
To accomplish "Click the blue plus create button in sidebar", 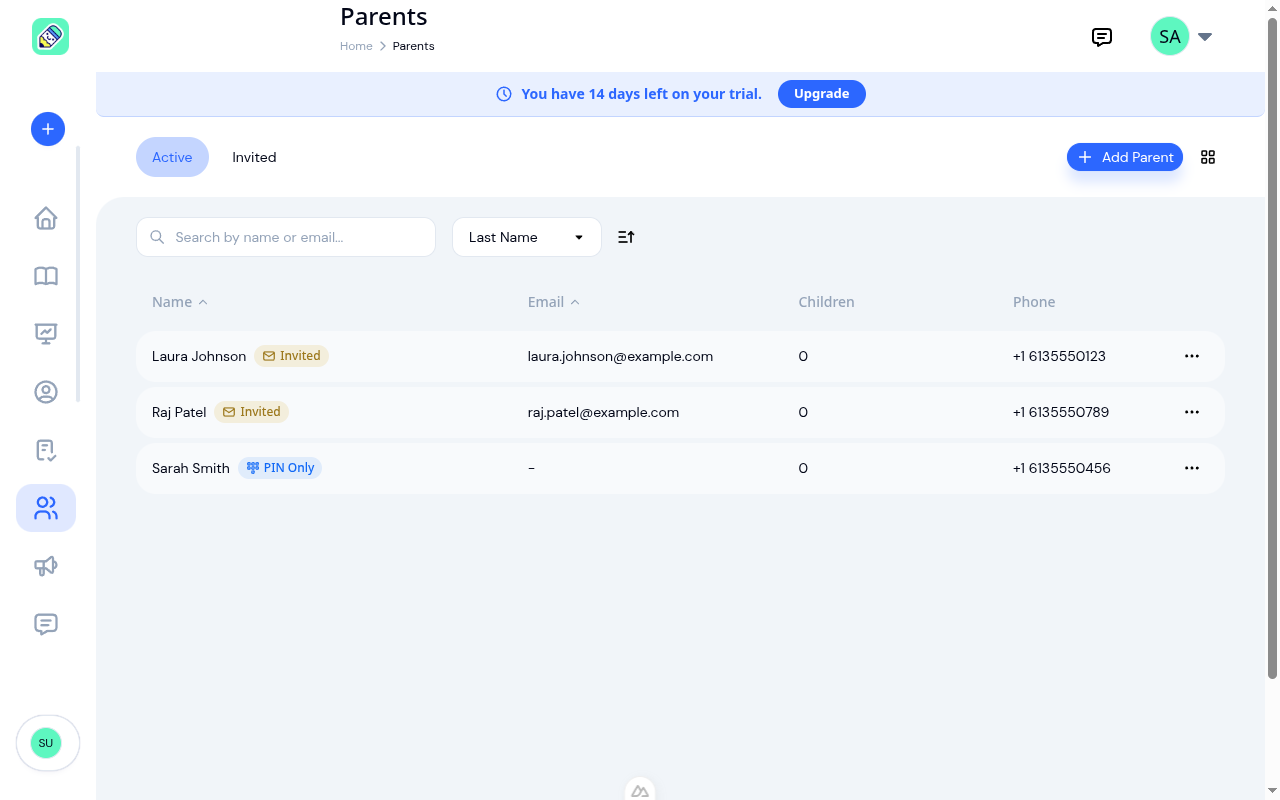I will 48,129.
